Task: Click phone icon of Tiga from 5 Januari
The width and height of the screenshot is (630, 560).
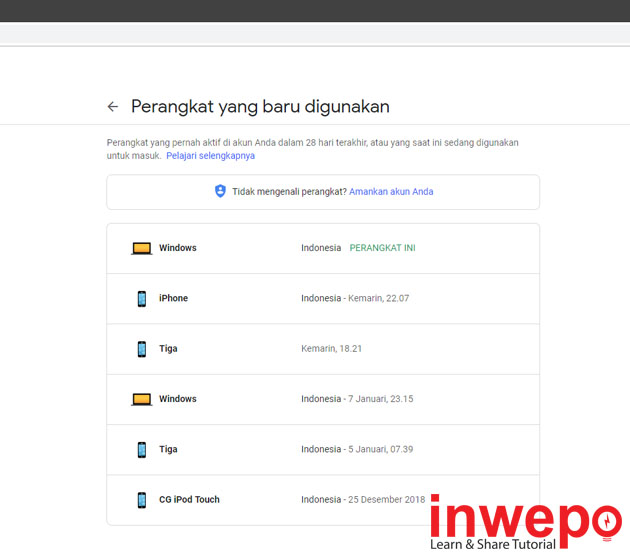Action: point(141,450)
